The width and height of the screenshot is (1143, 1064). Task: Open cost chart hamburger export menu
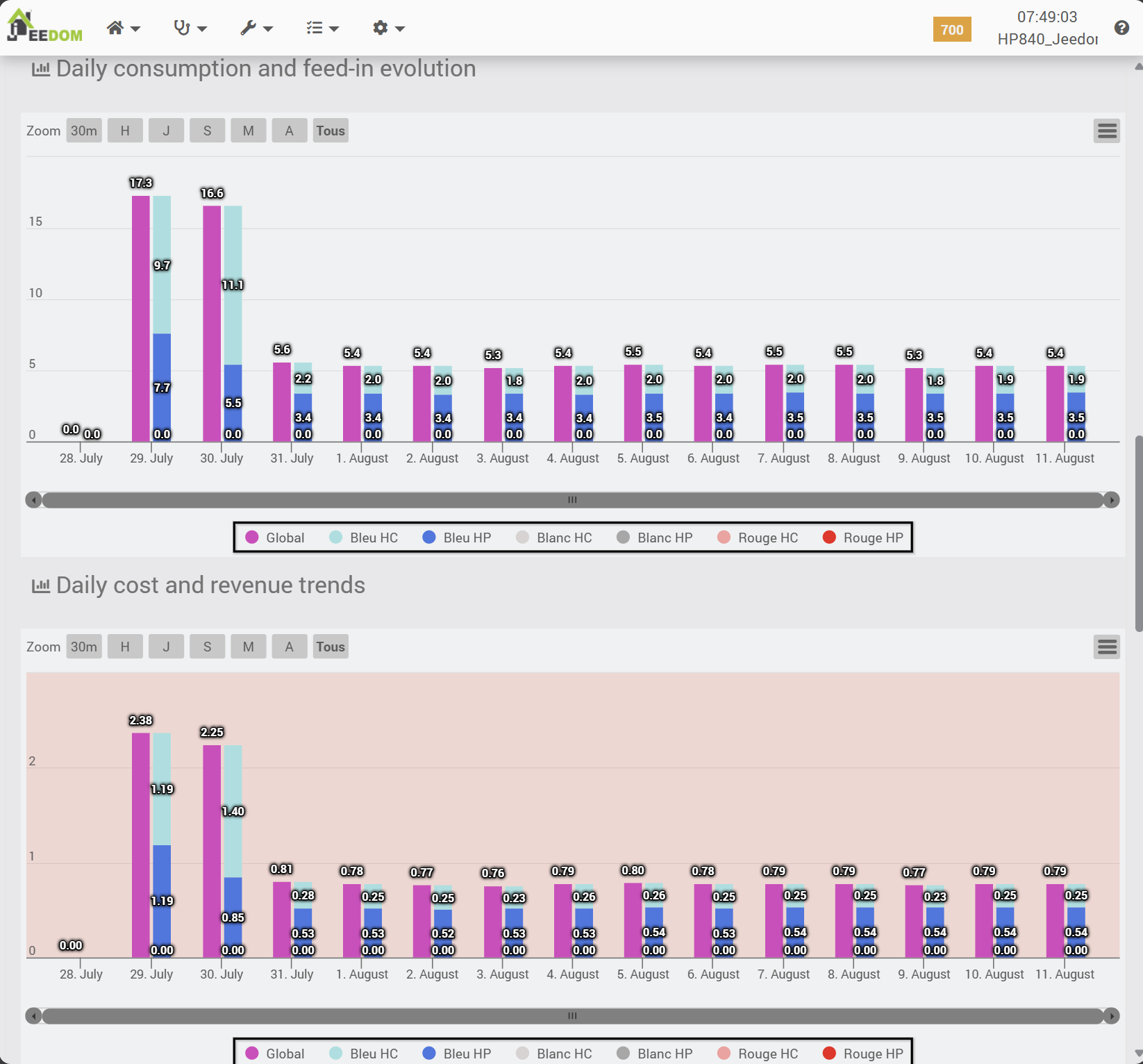point(1107,647)
